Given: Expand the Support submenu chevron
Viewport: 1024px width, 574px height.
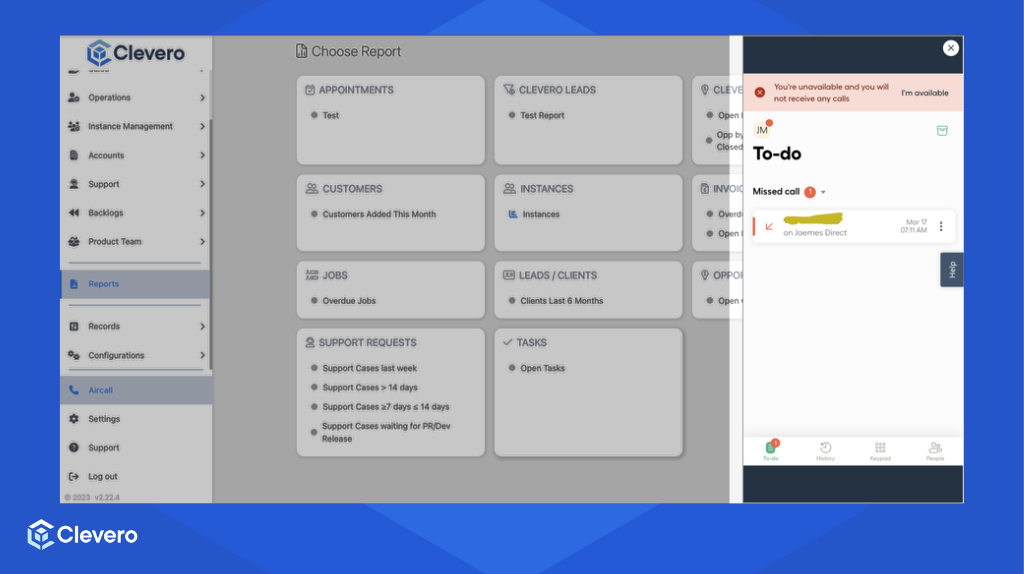Looking at the screenshot, I should click(202, 184).
